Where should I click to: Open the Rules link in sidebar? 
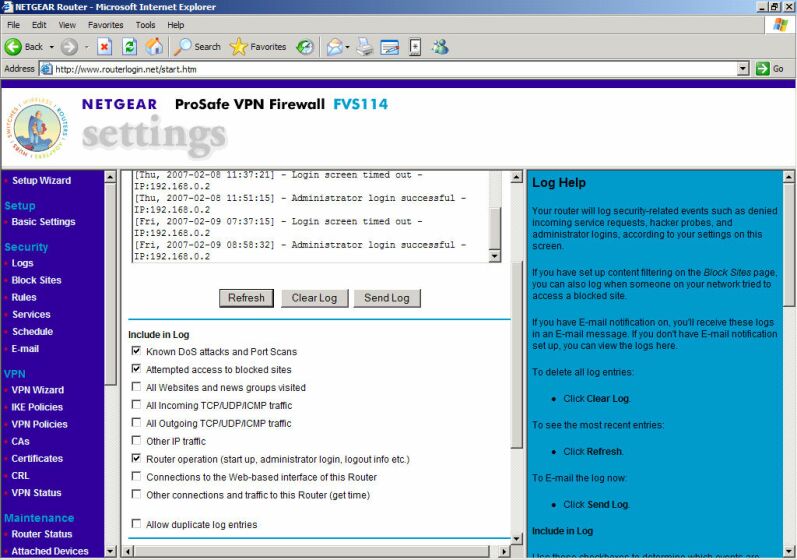[24, 297]
